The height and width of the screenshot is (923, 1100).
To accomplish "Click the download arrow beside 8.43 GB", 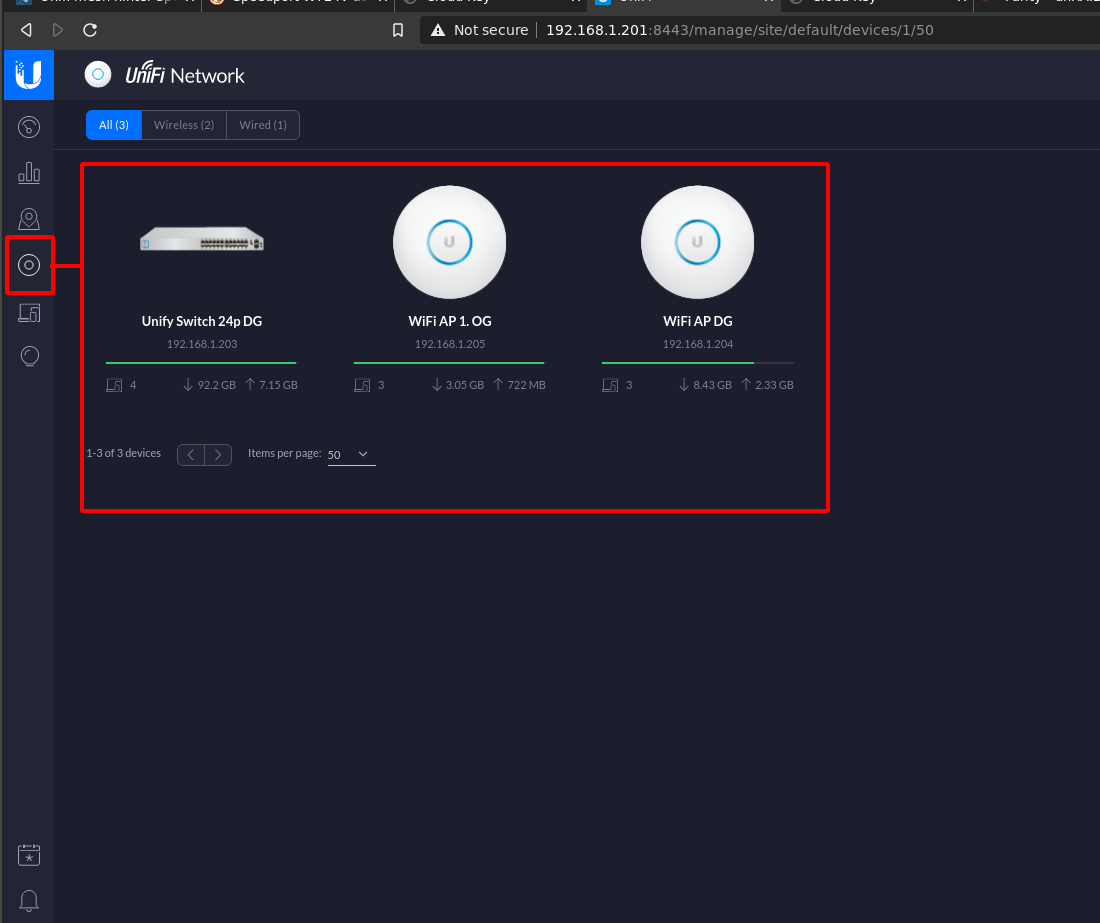I will (x=684, y=384).
